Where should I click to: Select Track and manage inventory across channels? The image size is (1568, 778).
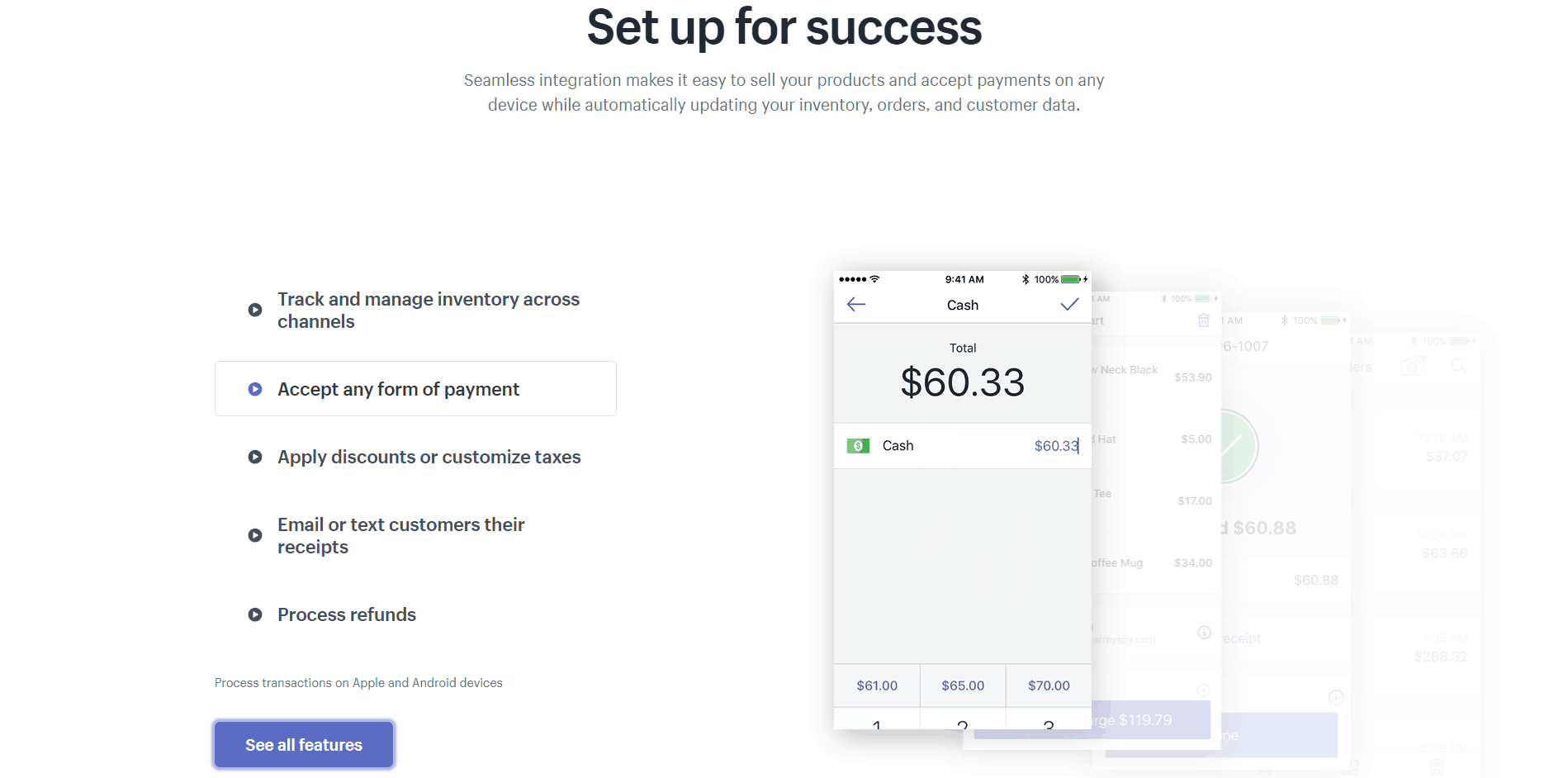(x=429, y=311)
